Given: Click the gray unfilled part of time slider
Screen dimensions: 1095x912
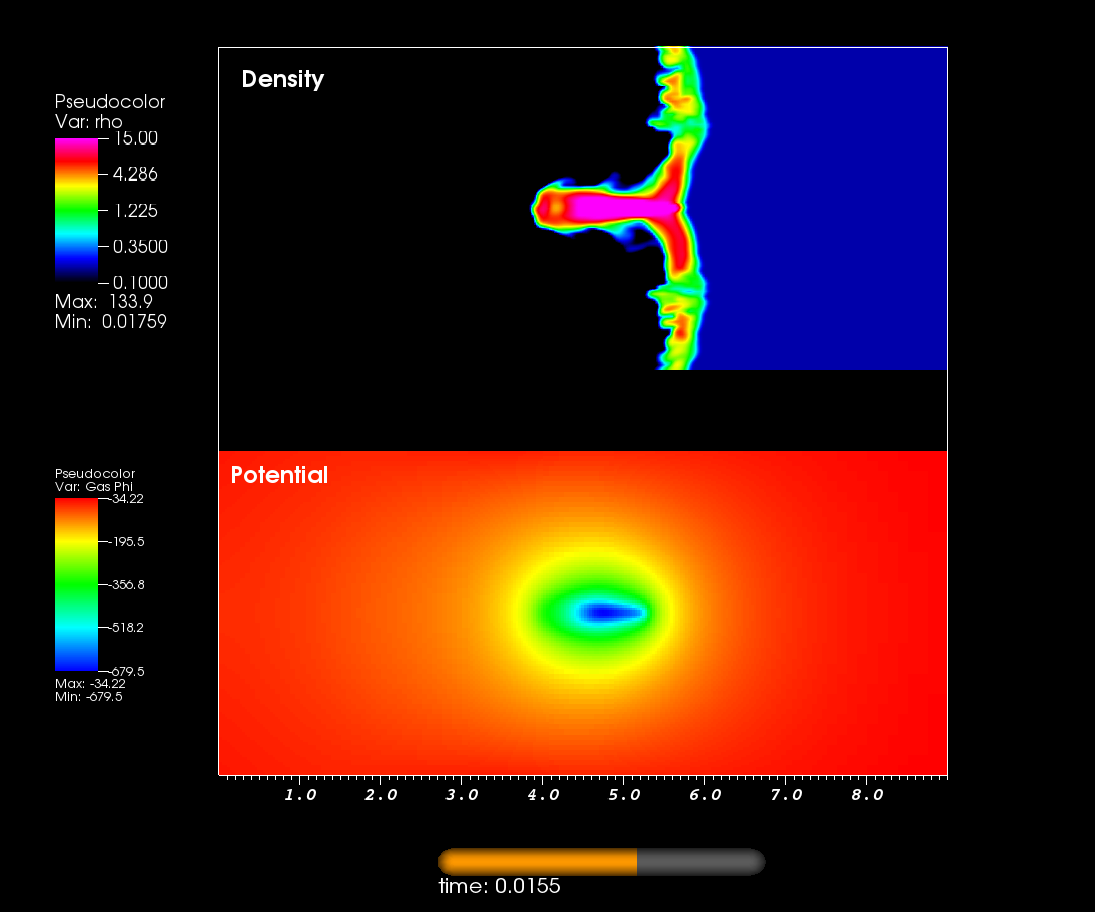Looking at the screenshot, I should [x=700, y=862].
